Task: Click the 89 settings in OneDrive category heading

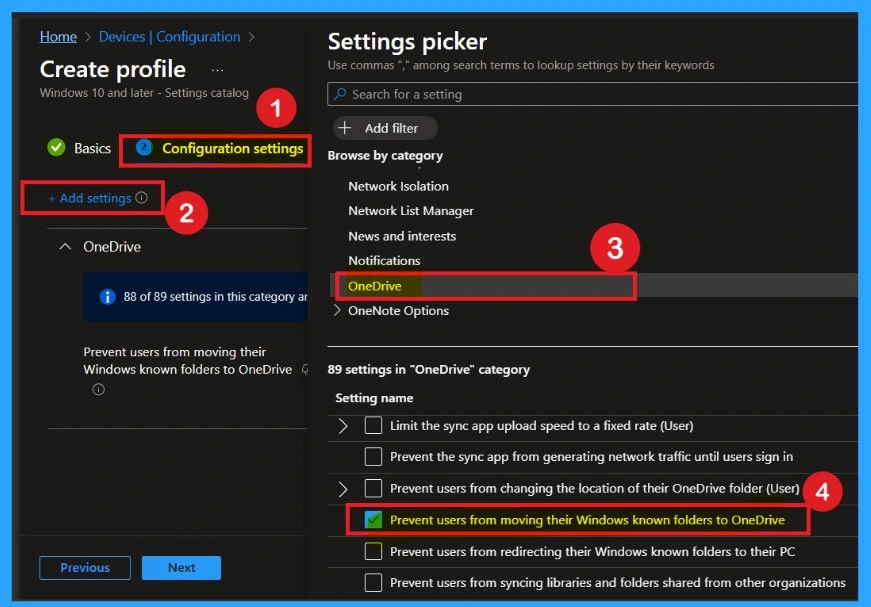Action: 428,370
